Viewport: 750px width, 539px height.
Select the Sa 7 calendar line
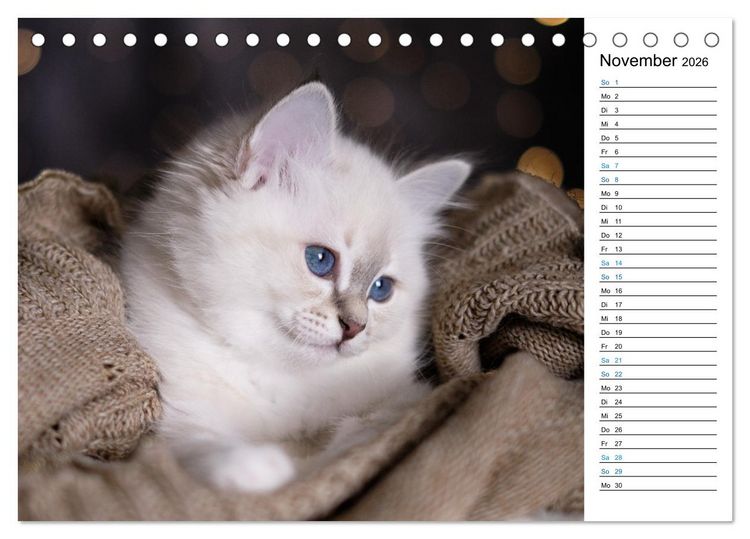pos(658,165)
